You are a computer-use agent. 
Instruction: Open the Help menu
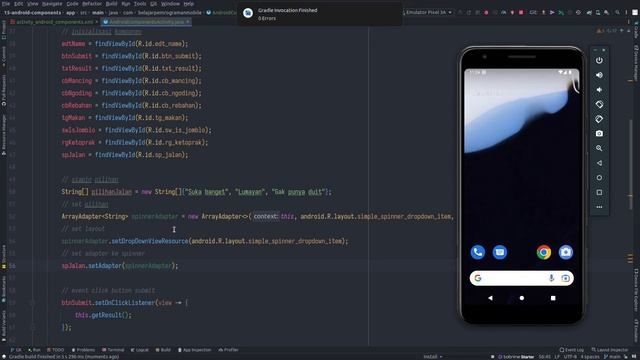point(189,4)
